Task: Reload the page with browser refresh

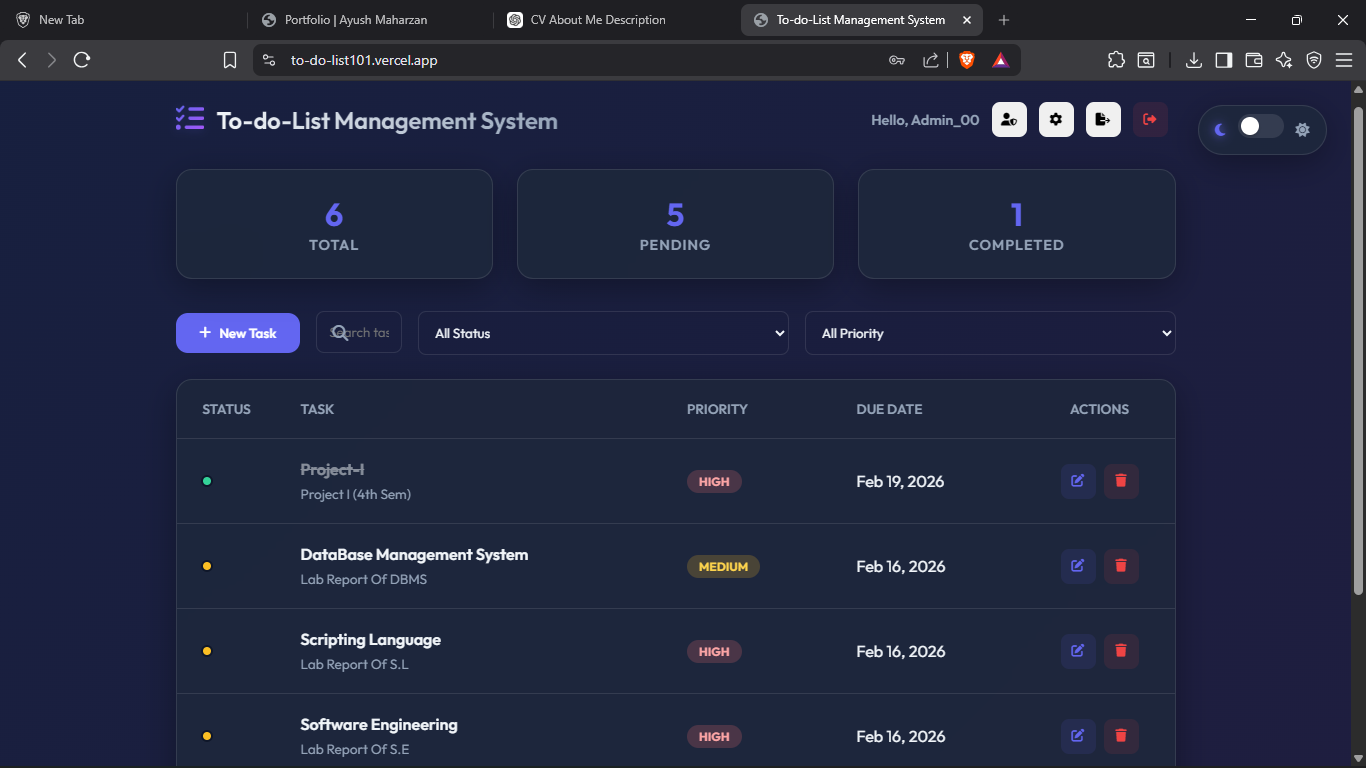Action: pyautogui.click(x=82, y=60)
